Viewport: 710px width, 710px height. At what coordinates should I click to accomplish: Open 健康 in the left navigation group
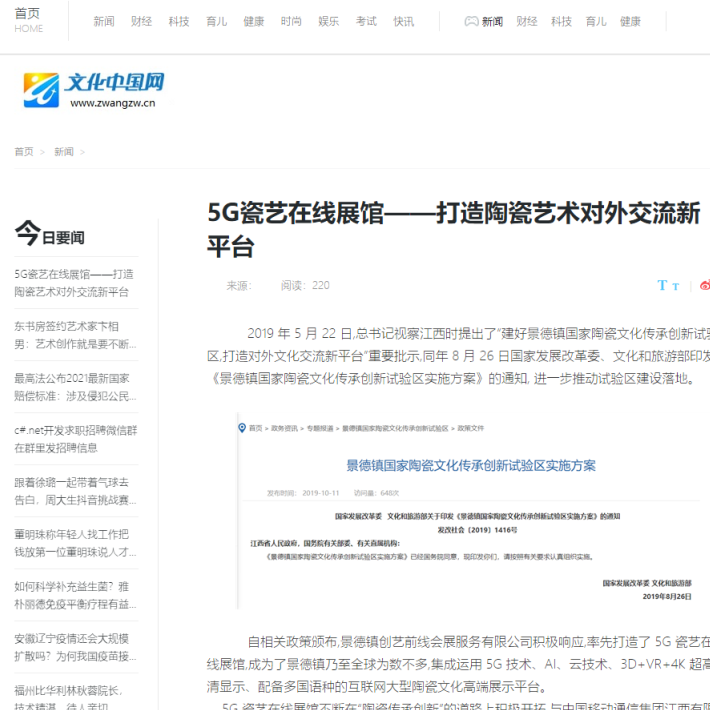pyautogui.click(x=254, y=21)
